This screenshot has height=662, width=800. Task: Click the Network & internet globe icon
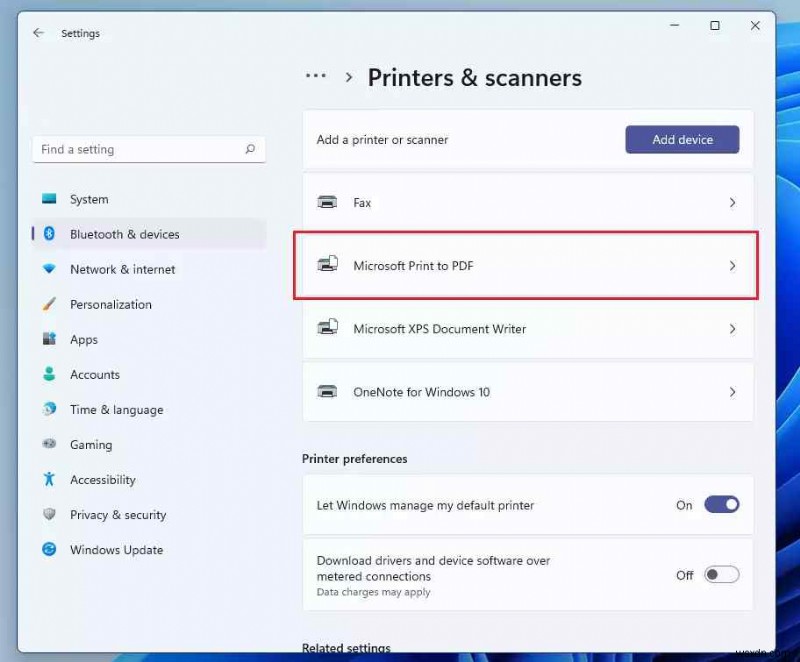(x=50, y=269)
